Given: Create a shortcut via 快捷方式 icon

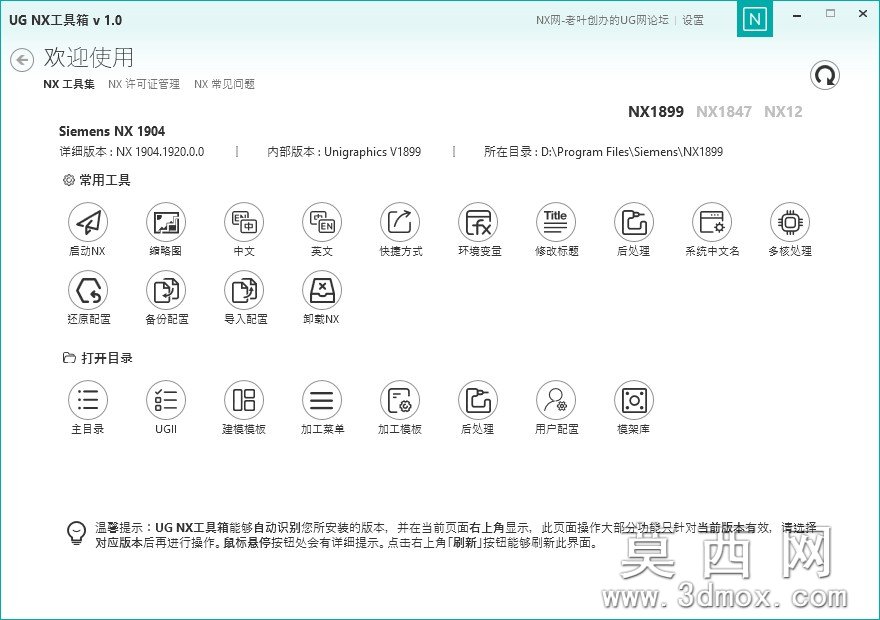Looking at the screenshot, I should pyautogui.click(x=400, y=222).
